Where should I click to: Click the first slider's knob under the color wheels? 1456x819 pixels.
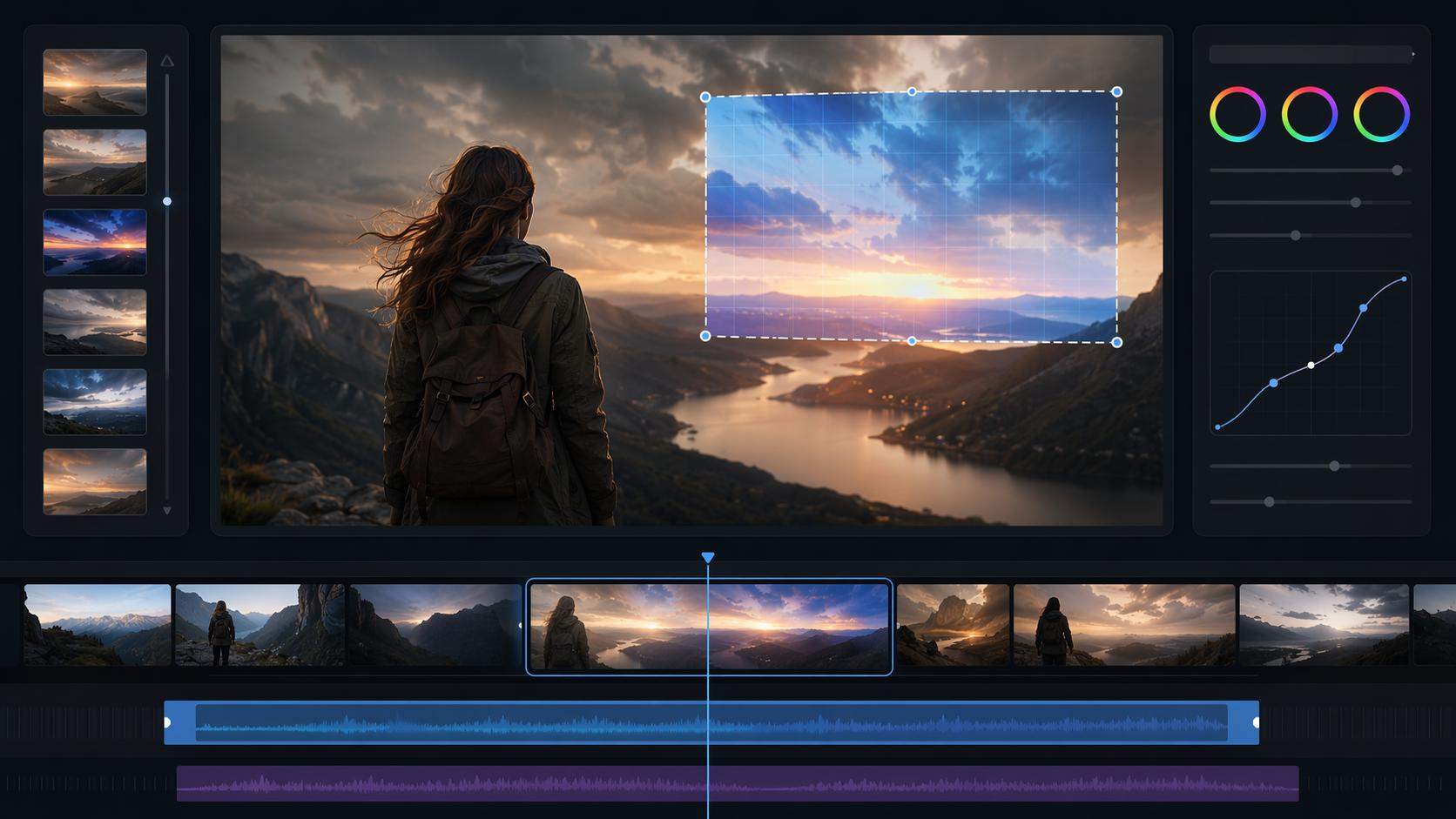[1397, 171]
